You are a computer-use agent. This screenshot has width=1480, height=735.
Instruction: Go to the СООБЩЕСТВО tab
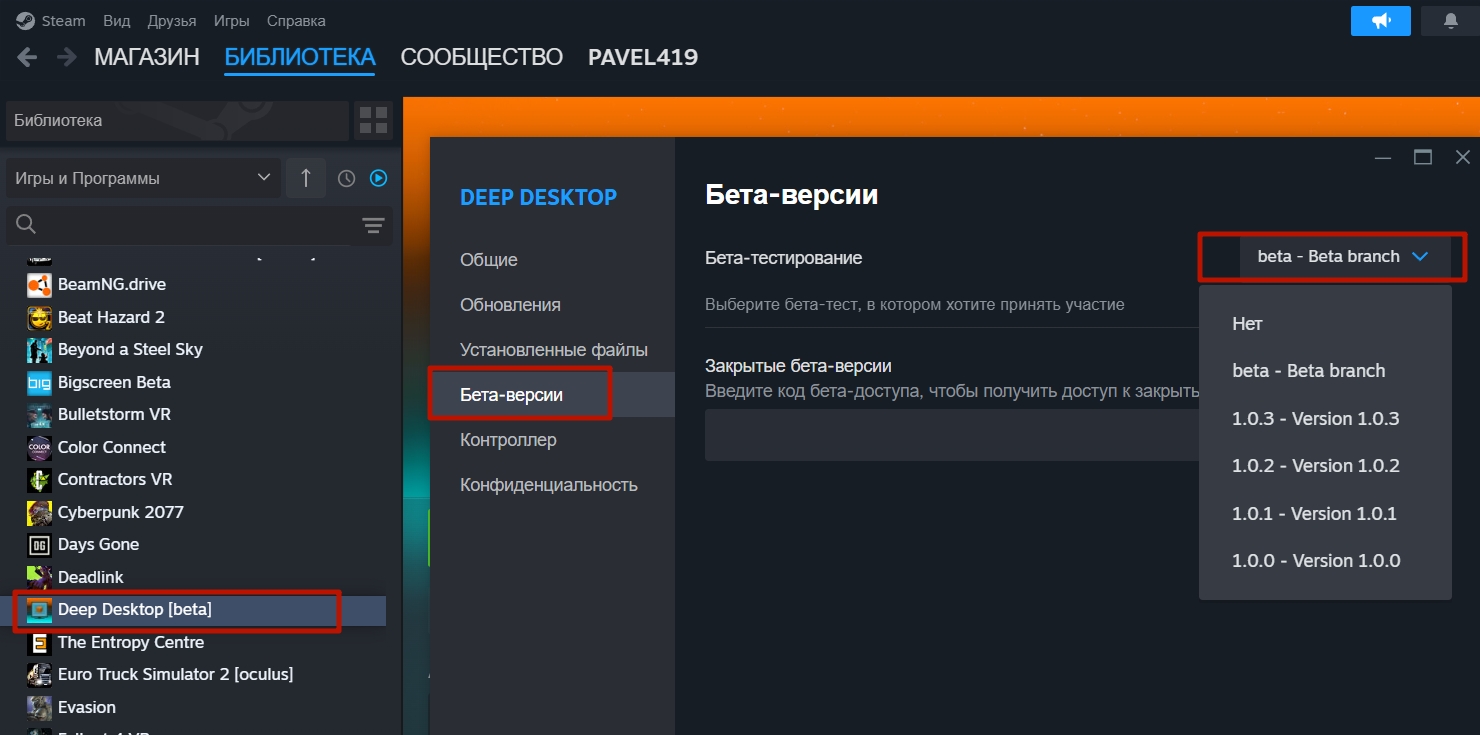482,57
